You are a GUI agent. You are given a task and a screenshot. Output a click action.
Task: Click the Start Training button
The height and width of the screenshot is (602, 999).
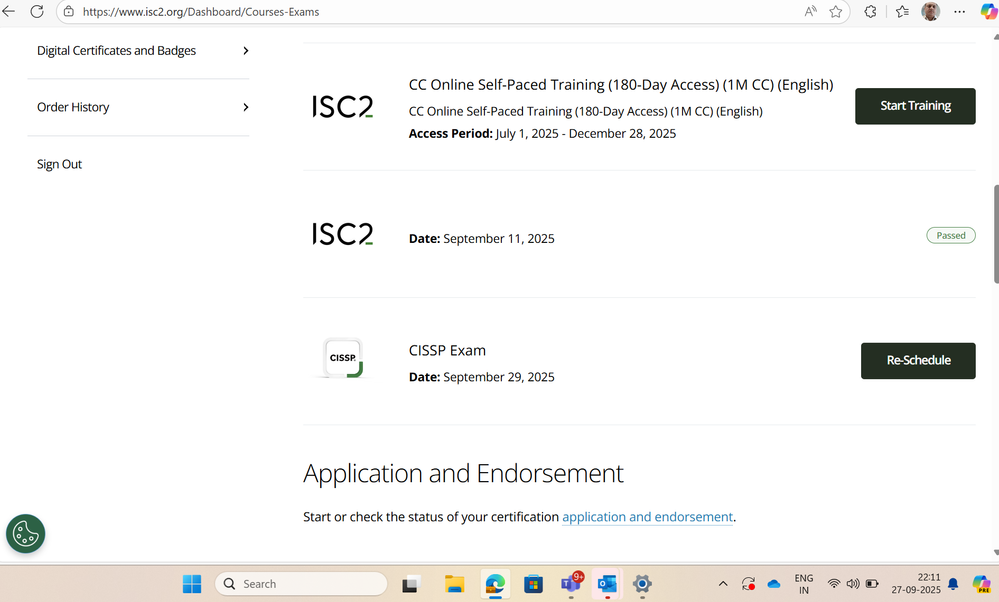click(x=914, y=105)
